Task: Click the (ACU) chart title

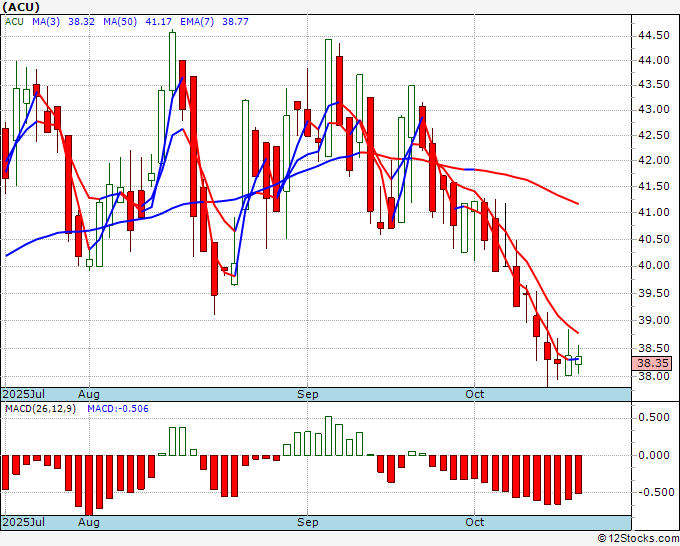Action: [x=21, y=7]
